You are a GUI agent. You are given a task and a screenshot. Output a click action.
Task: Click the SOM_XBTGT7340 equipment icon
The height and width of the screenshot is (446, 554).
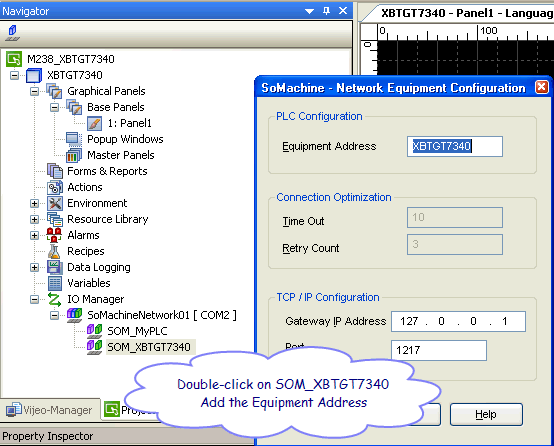click(94, 347)
